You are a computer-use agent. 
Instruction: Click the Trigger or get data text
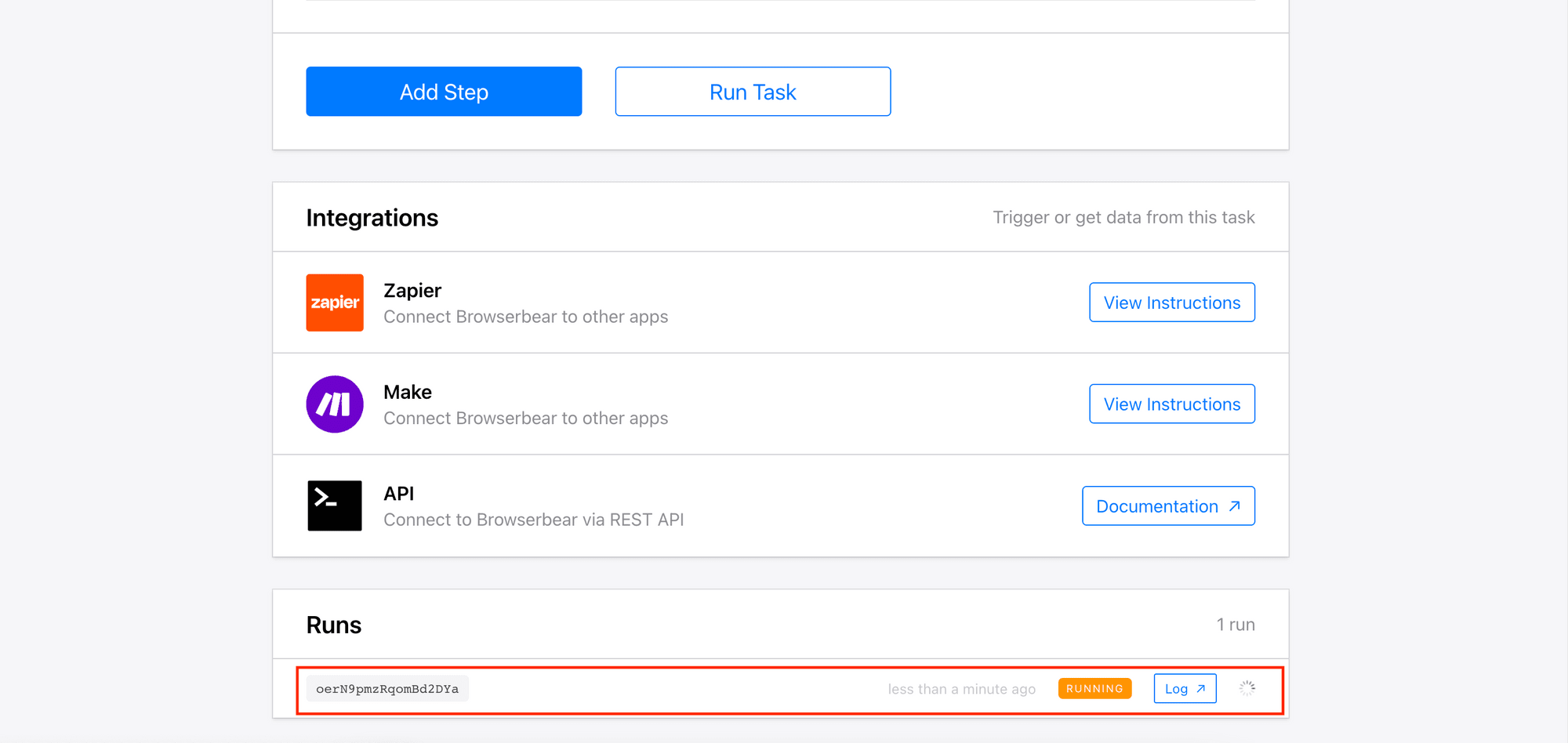(x=1124, y=217)
